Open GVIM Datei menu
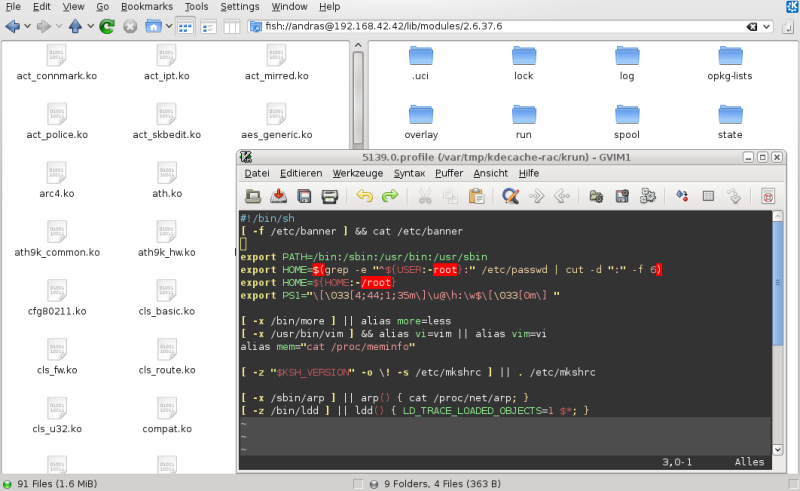 coord(257,173)
